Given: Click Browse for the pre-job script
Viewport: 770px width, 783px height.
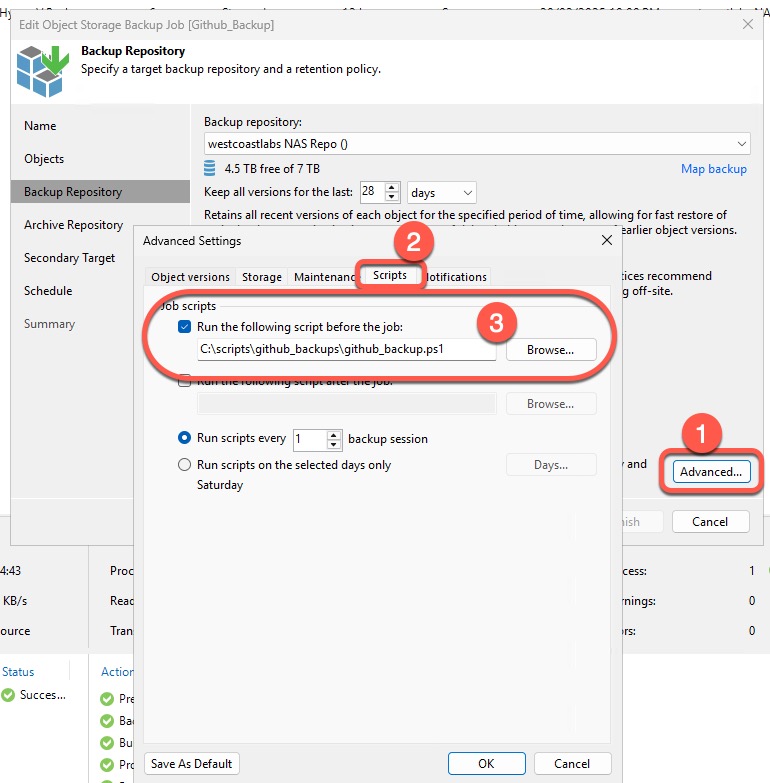Looking at the screenshot, I should (x=550, y=350).
